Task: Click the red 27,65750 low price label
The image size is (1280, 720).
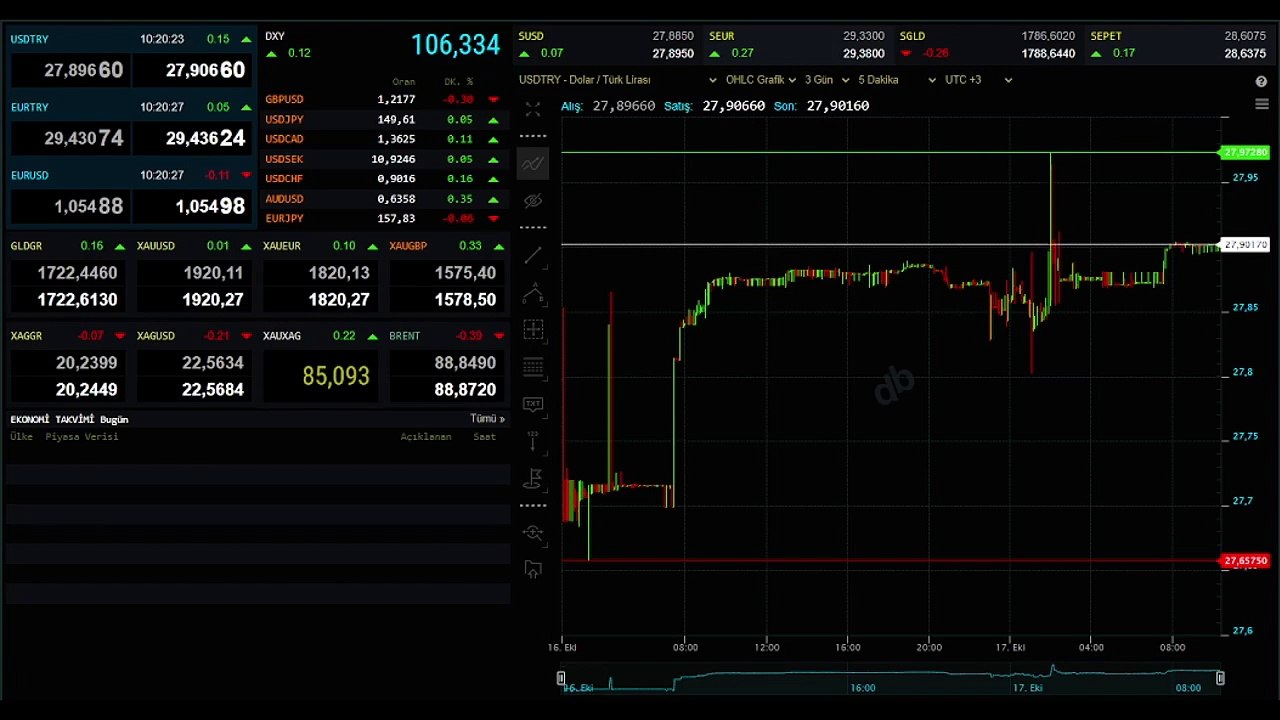Action: (1245, 561)
